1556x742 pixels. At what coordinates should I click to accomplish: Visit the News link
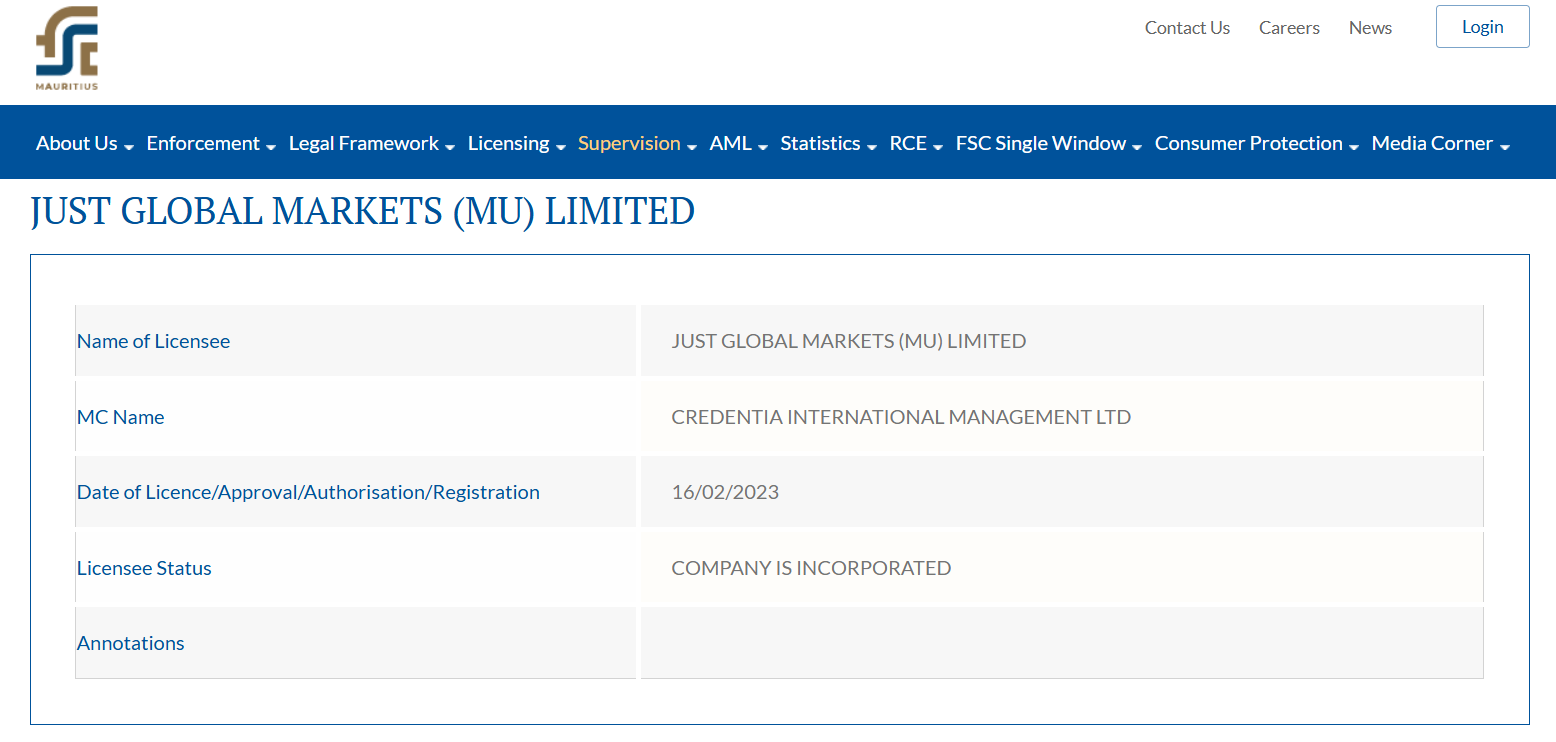(x=1370, y=28)
